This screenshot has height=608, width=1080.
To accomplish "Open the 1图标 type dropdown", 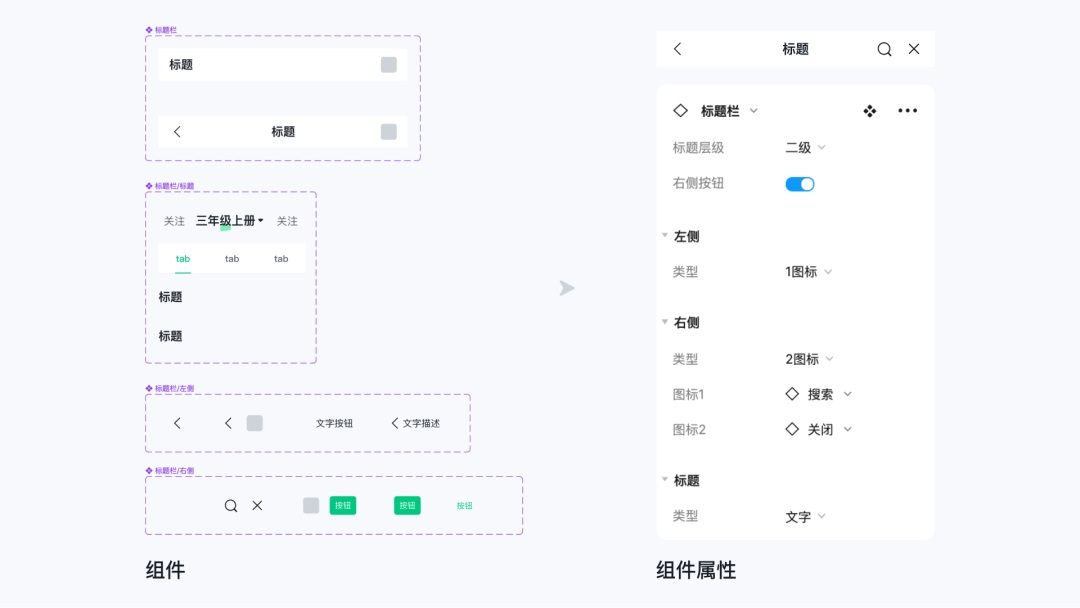I will (809, 272).
